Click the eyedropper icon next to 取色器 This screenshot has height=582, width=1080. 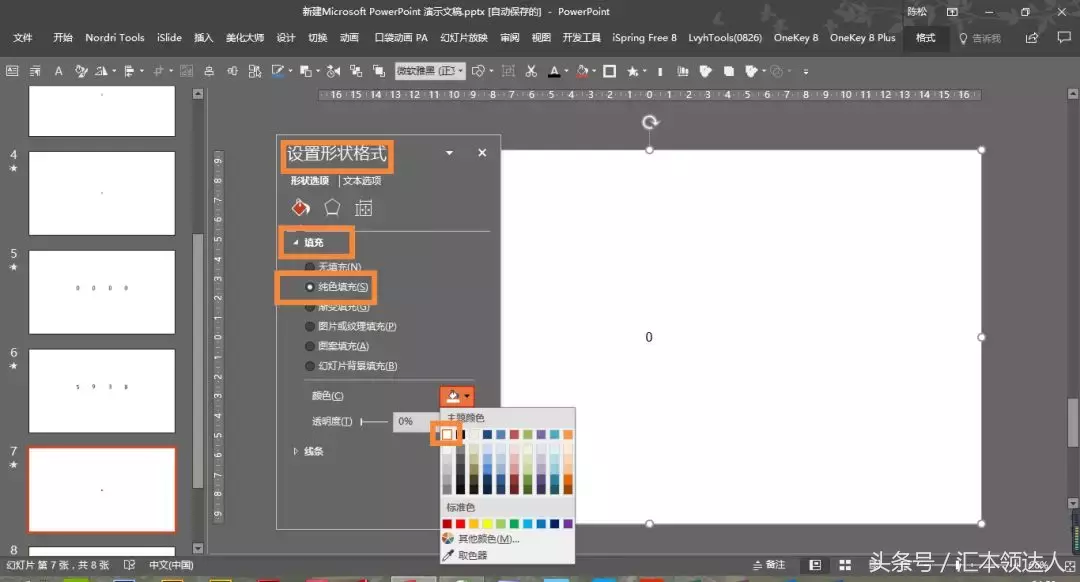[448, 555]
